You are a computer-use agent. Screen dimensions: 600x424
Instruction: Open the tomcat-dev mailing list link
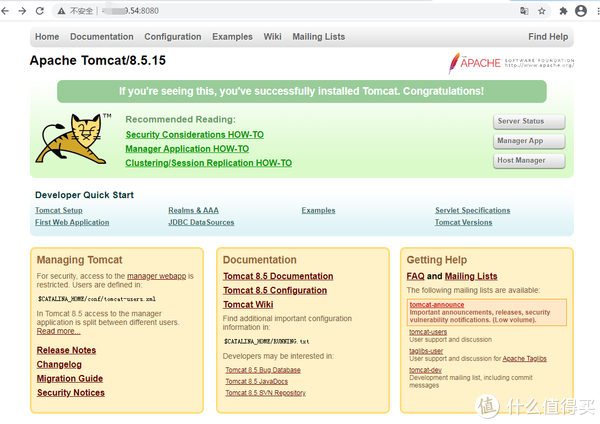[x=425, y=370]
